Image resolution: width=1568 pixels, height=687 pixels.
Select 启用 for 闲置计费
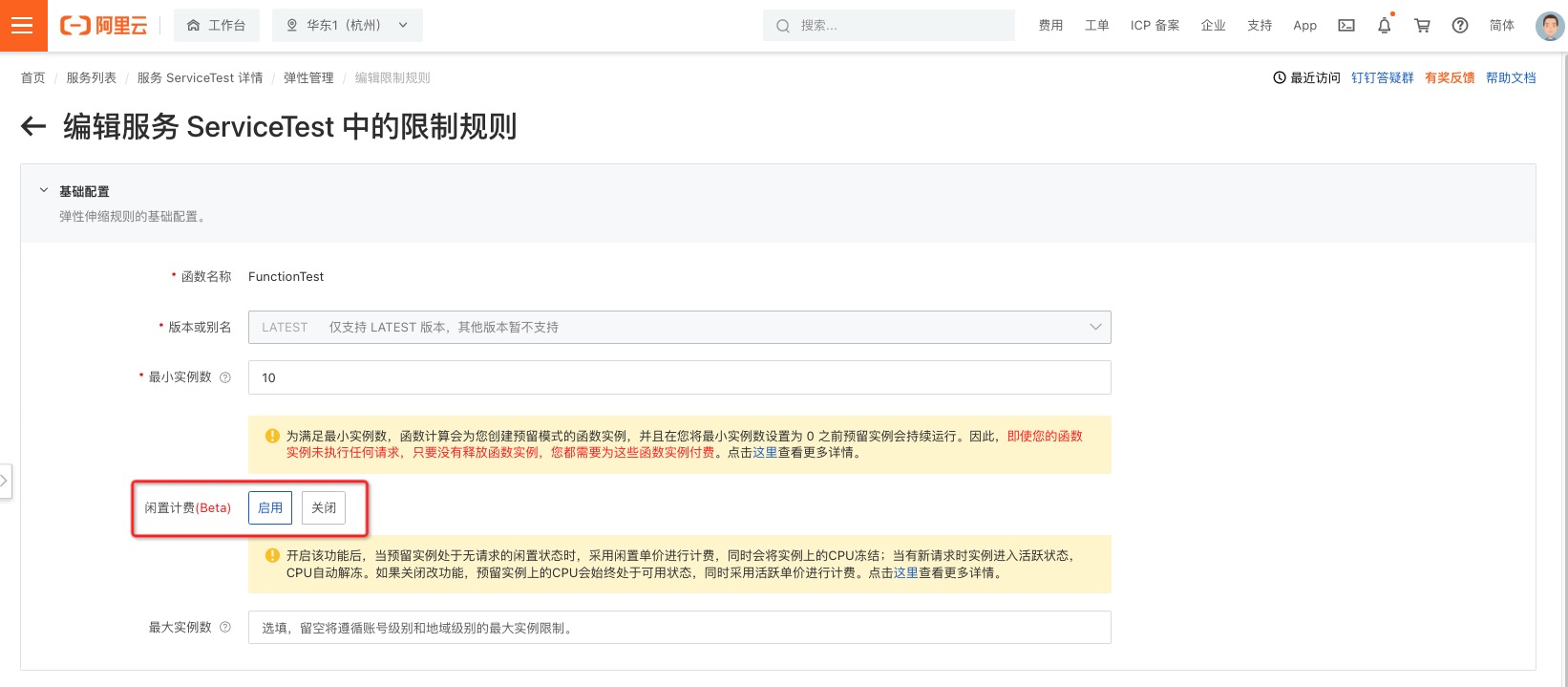(270, 507)
